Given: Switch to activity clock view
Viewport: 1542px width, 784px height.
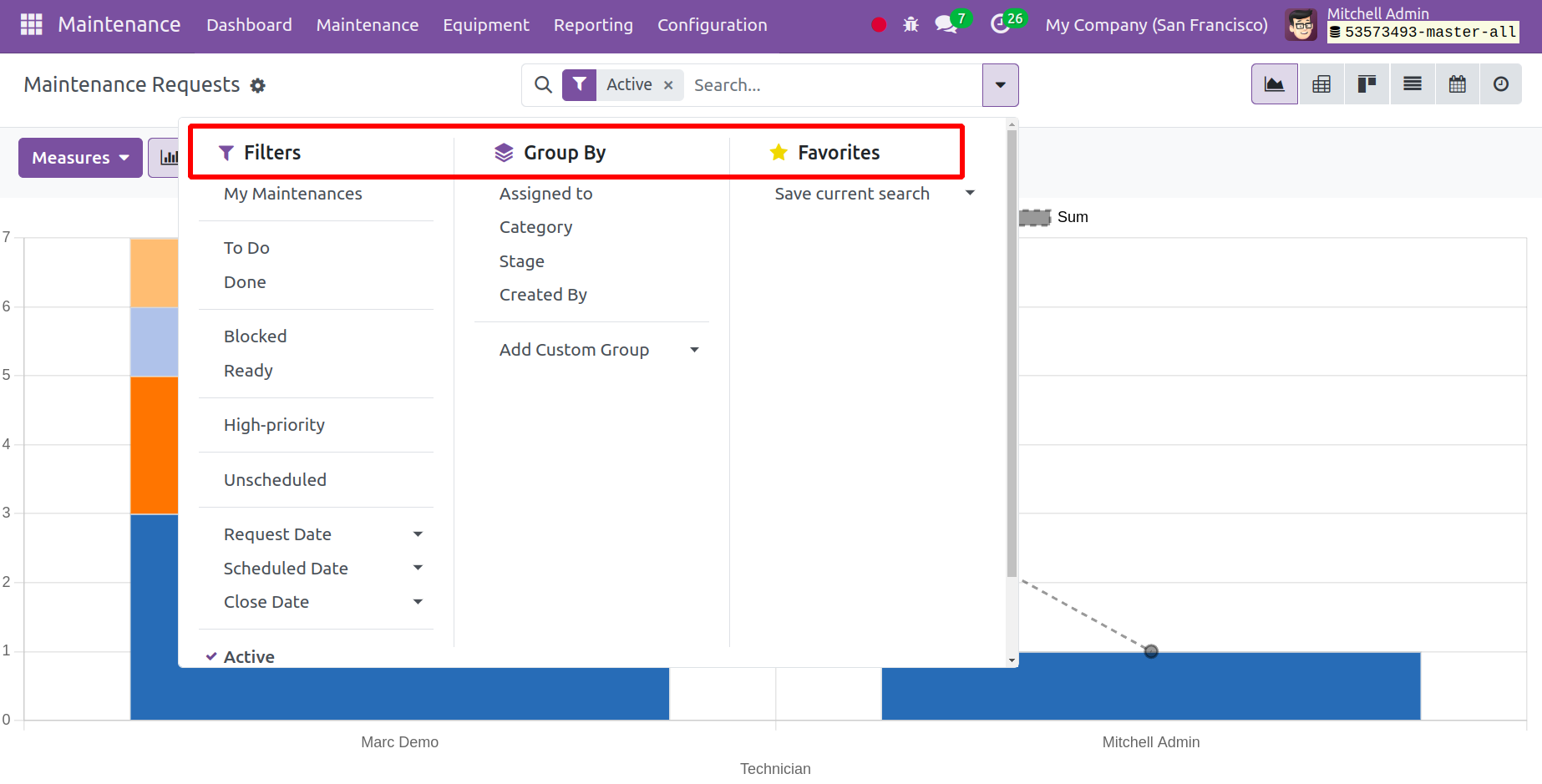Looking at the screenshot, I should click(x=1501, y=84).
